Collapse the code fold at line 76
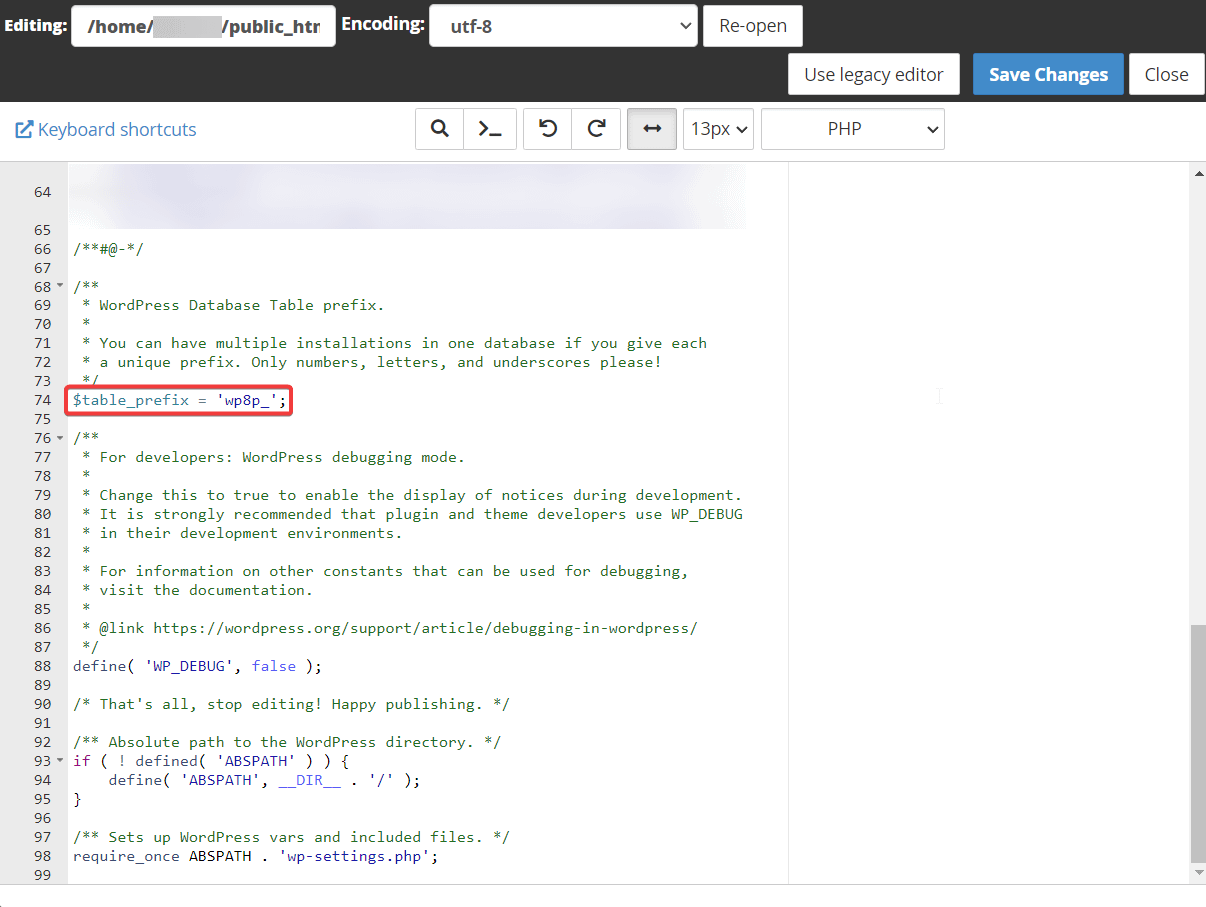 [x=60, y=438]
